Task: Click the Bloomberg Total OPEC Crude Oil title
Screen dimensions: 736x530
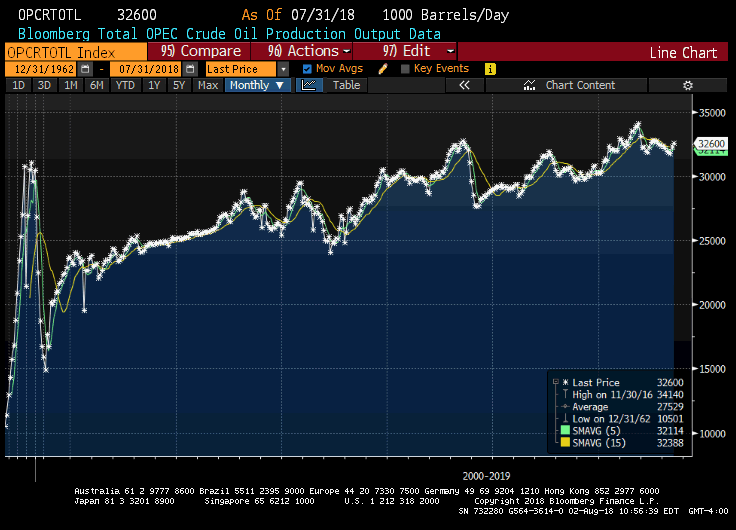Action: (229, 34)
